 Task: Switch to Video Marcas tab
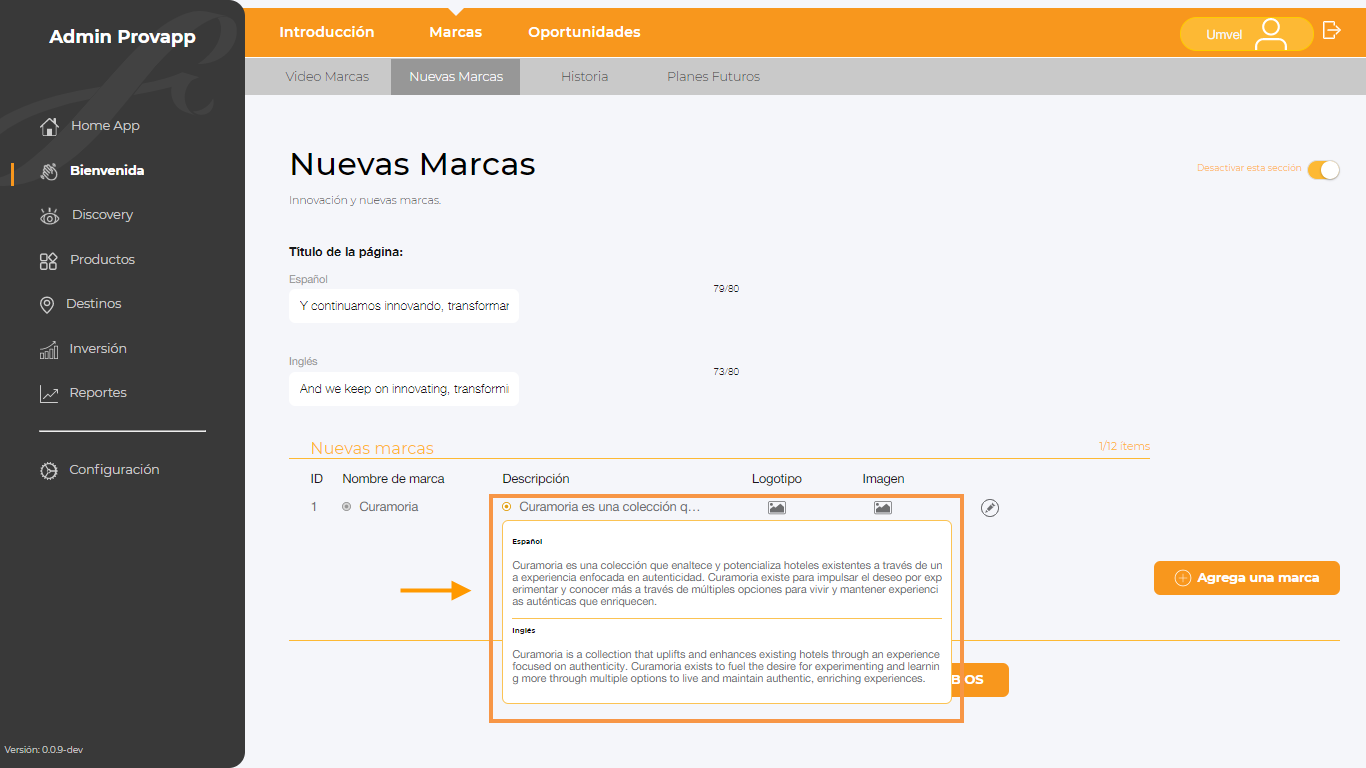[327, 77]
